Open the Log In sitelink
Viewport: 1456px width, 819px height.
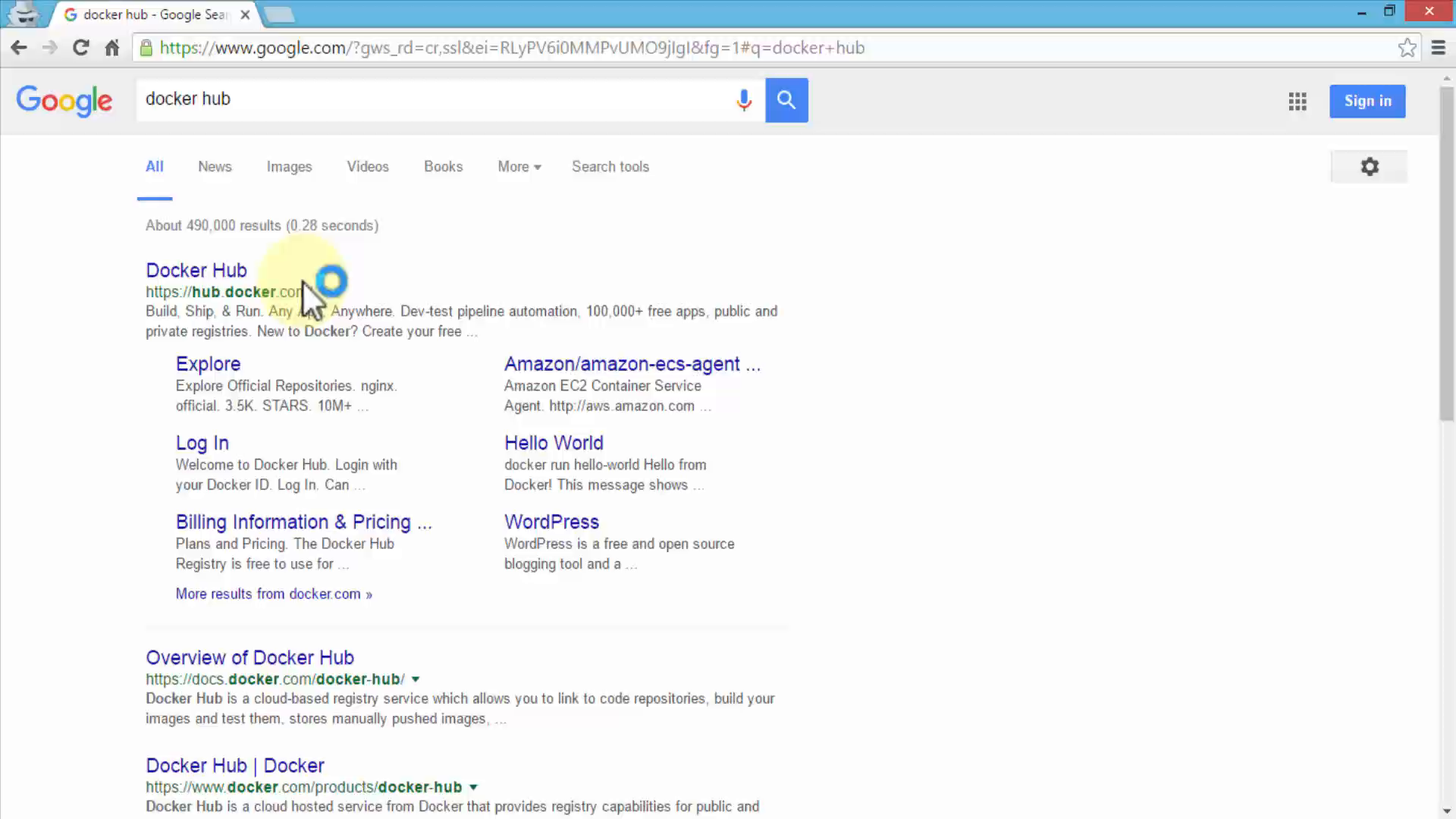coord(202,443)
